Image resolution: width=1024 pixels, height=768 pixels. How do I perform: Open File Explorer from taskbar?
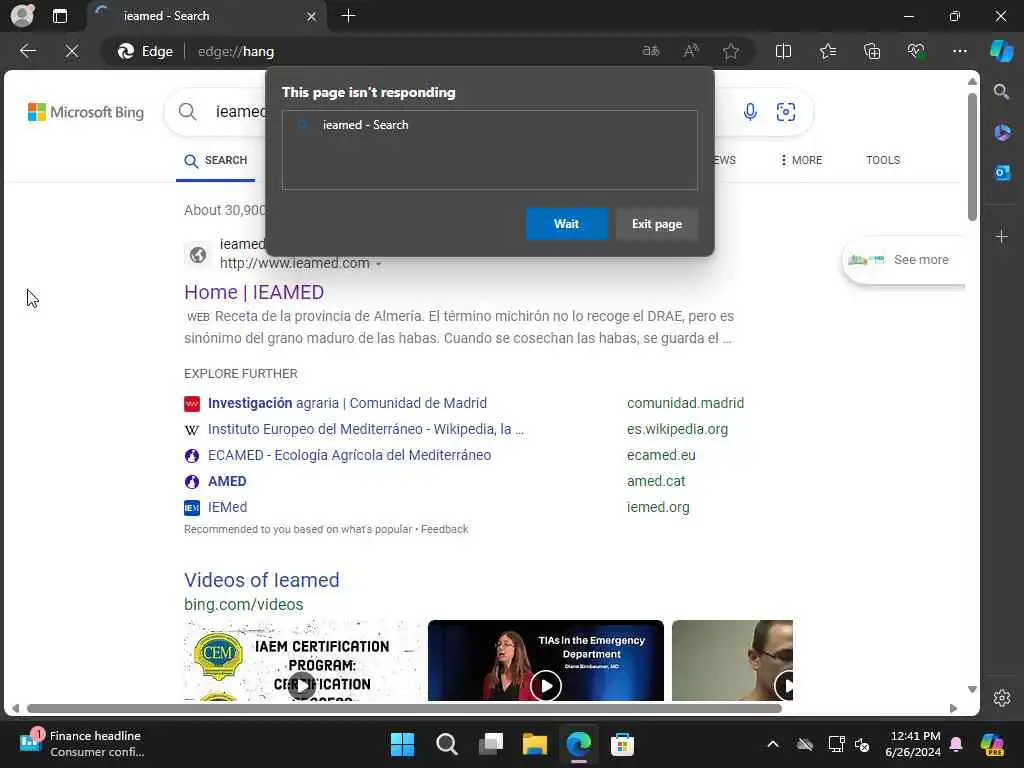(534, 744)
